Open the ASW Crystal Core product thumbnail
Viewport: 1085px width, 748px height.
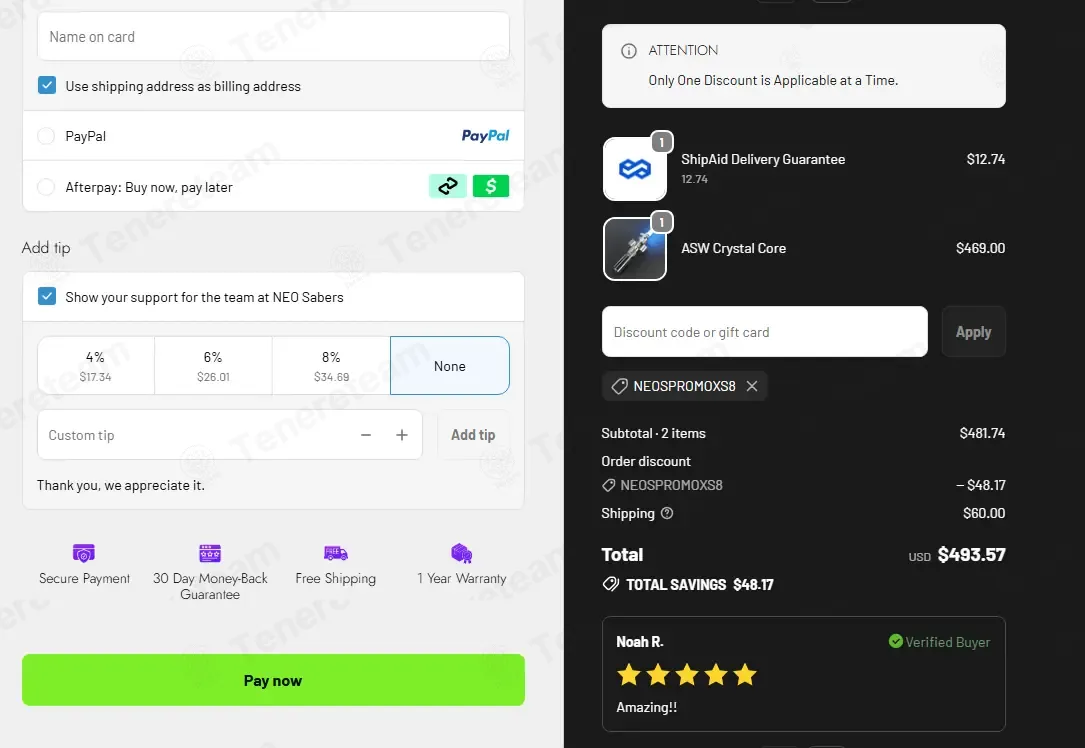pyautogui.click(x=635, y=249)
